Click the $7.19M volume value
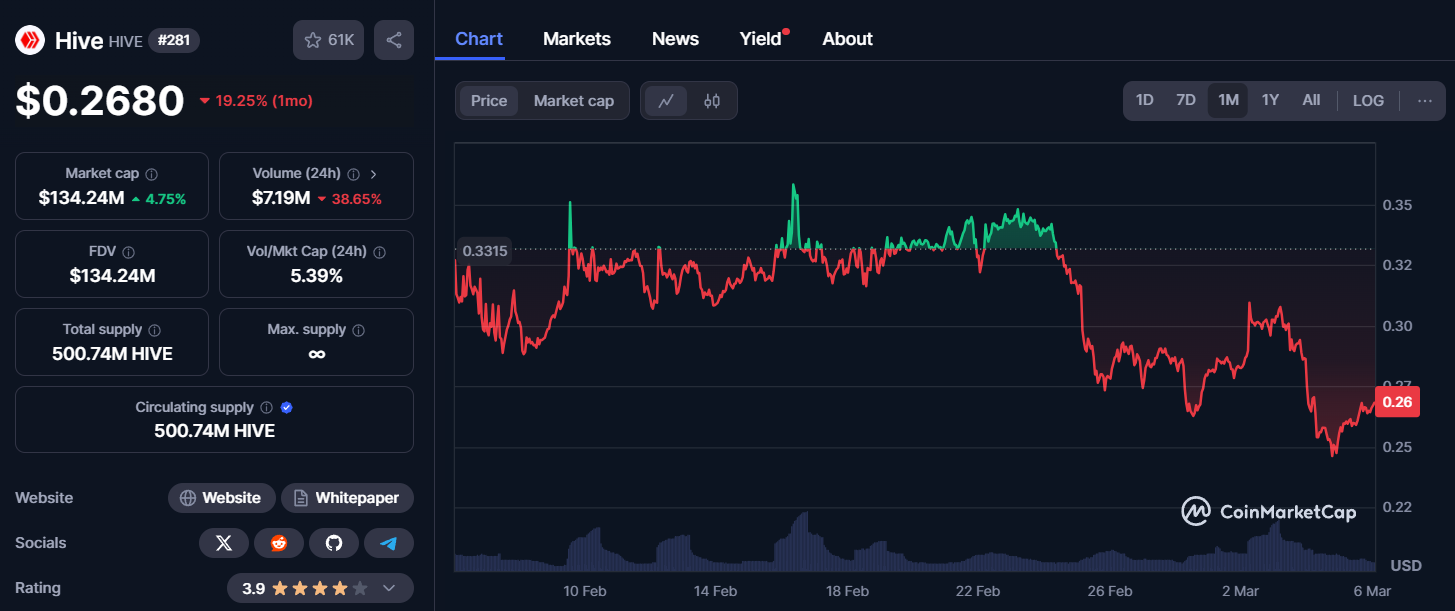The height and width of the screenshot is (611, 1455). 281,198
